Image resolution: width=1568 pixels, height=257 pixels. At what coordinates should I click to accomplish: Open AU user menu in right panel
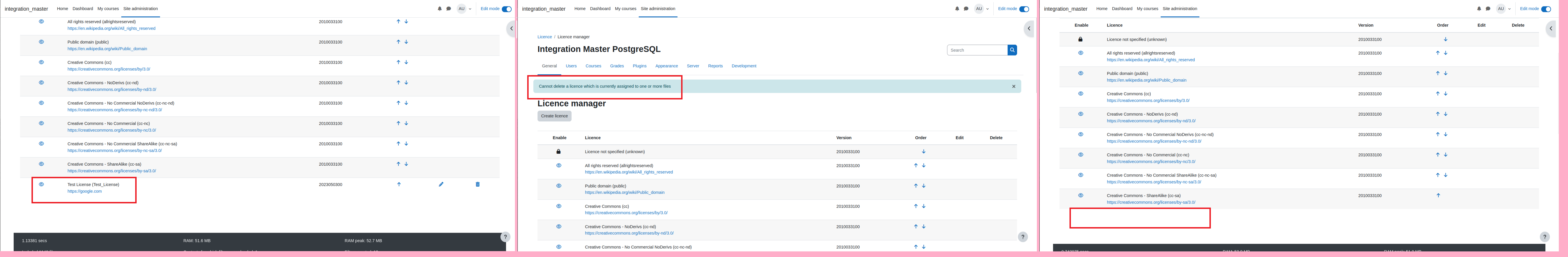tap(1504, 9)
